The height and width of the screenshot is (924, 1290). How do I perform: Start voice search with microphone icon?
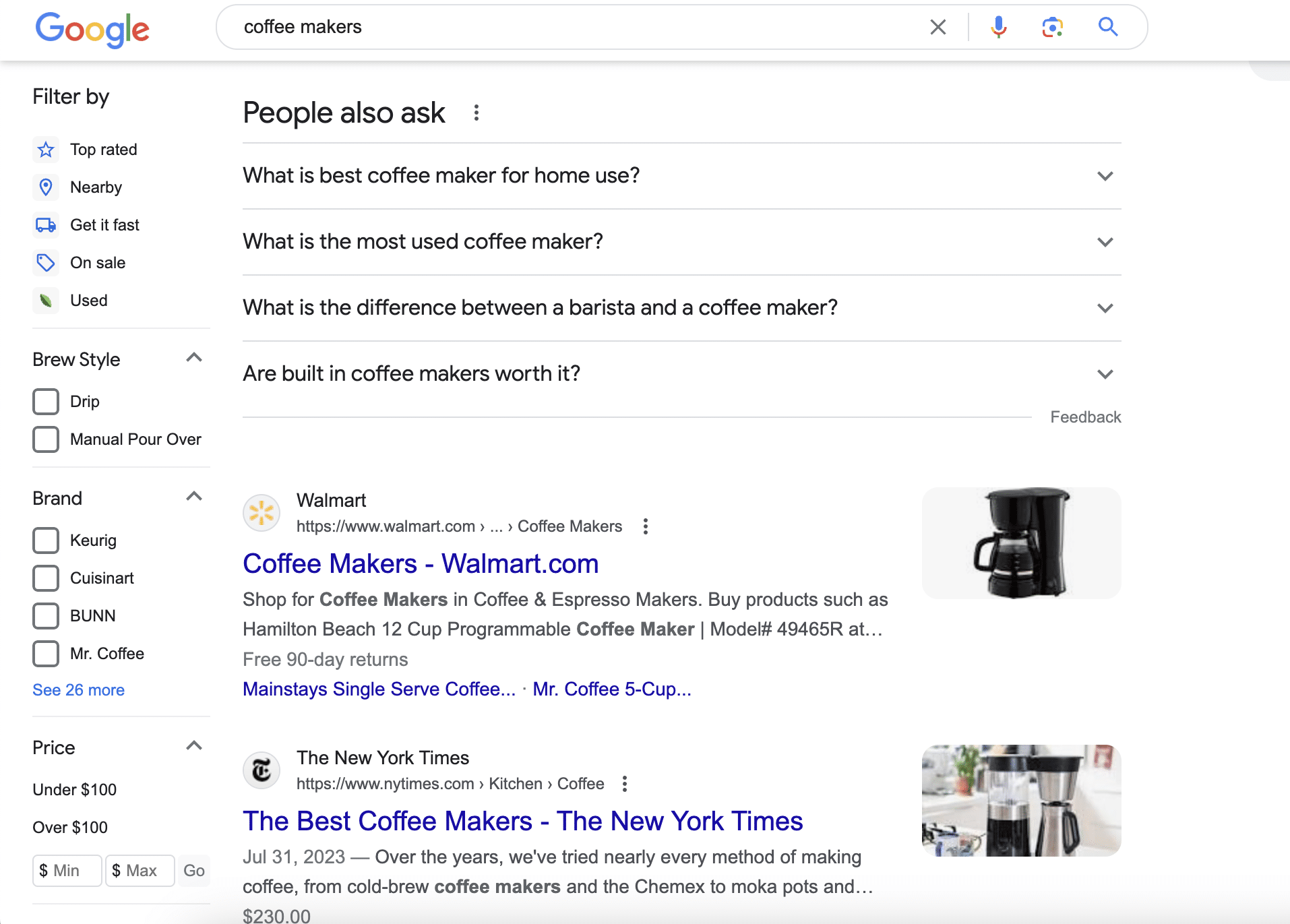[x=998, y=27]
